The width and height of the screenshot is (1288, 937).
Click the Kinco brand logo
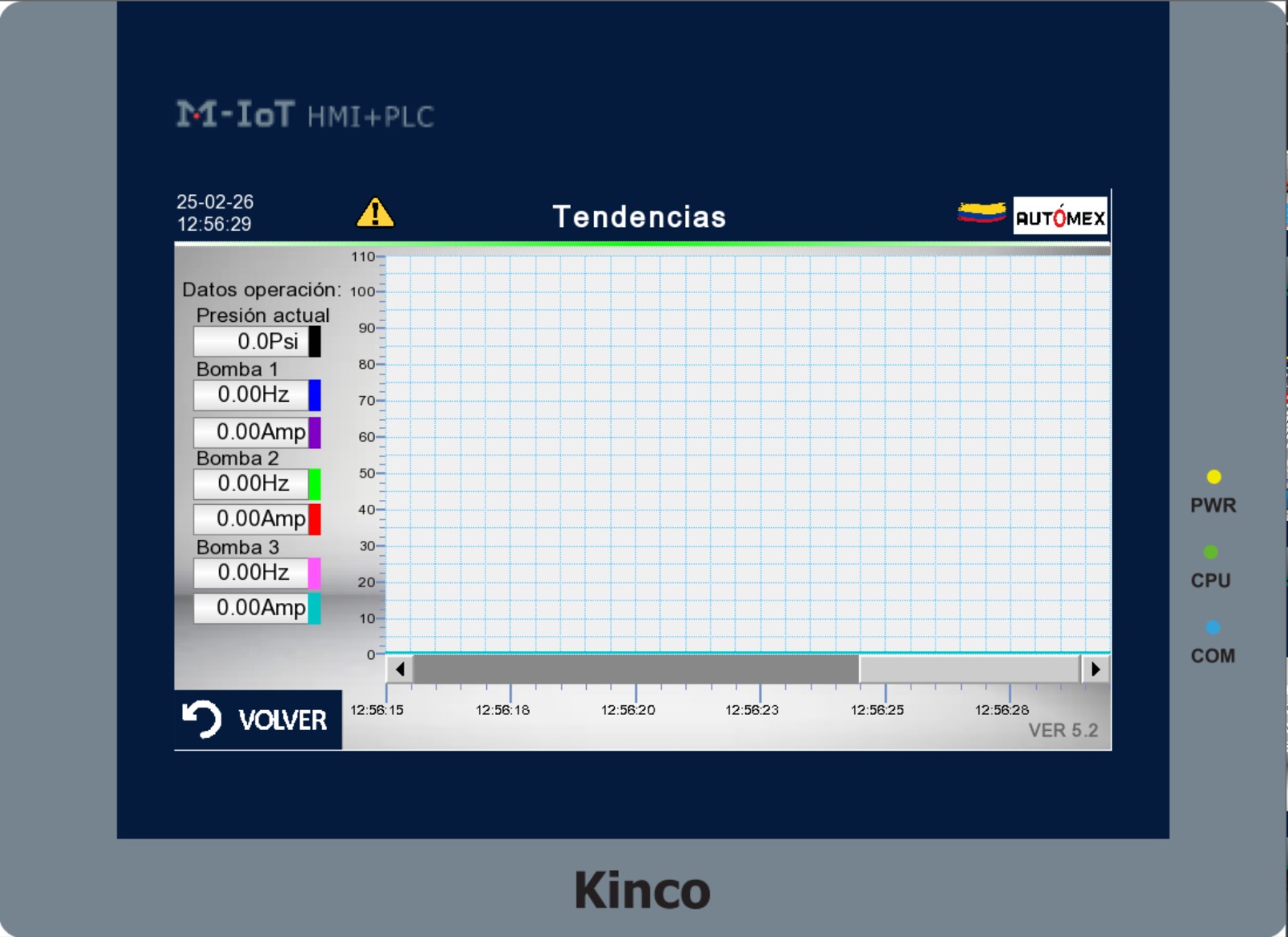[642, 890]
